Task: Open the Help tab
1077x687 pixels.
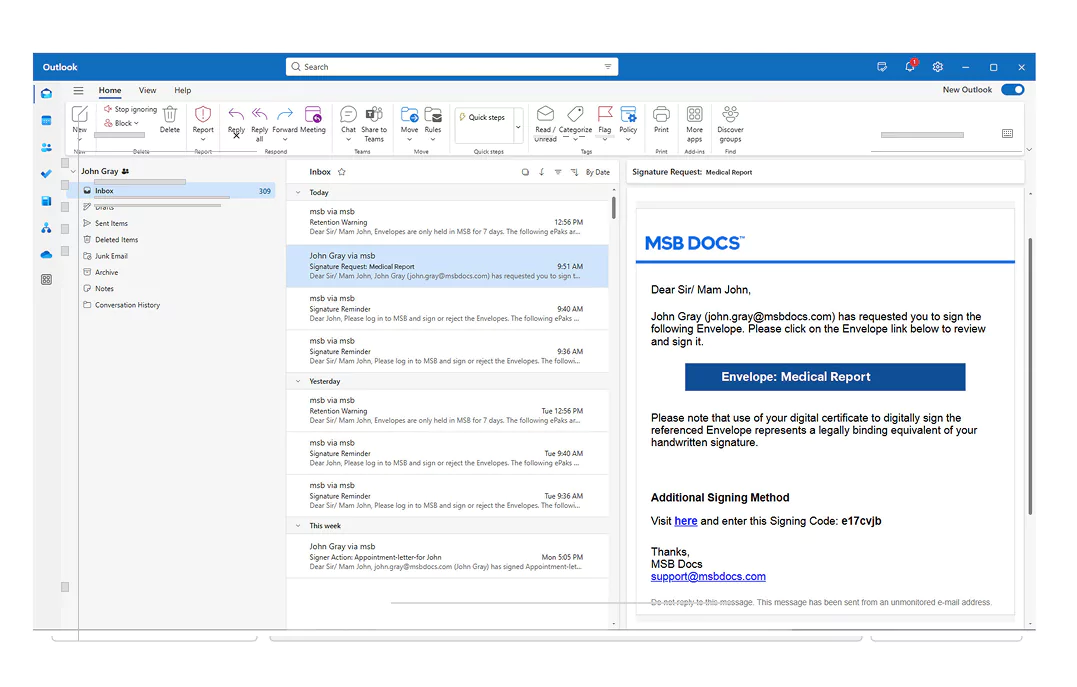Action: (182, 90)
